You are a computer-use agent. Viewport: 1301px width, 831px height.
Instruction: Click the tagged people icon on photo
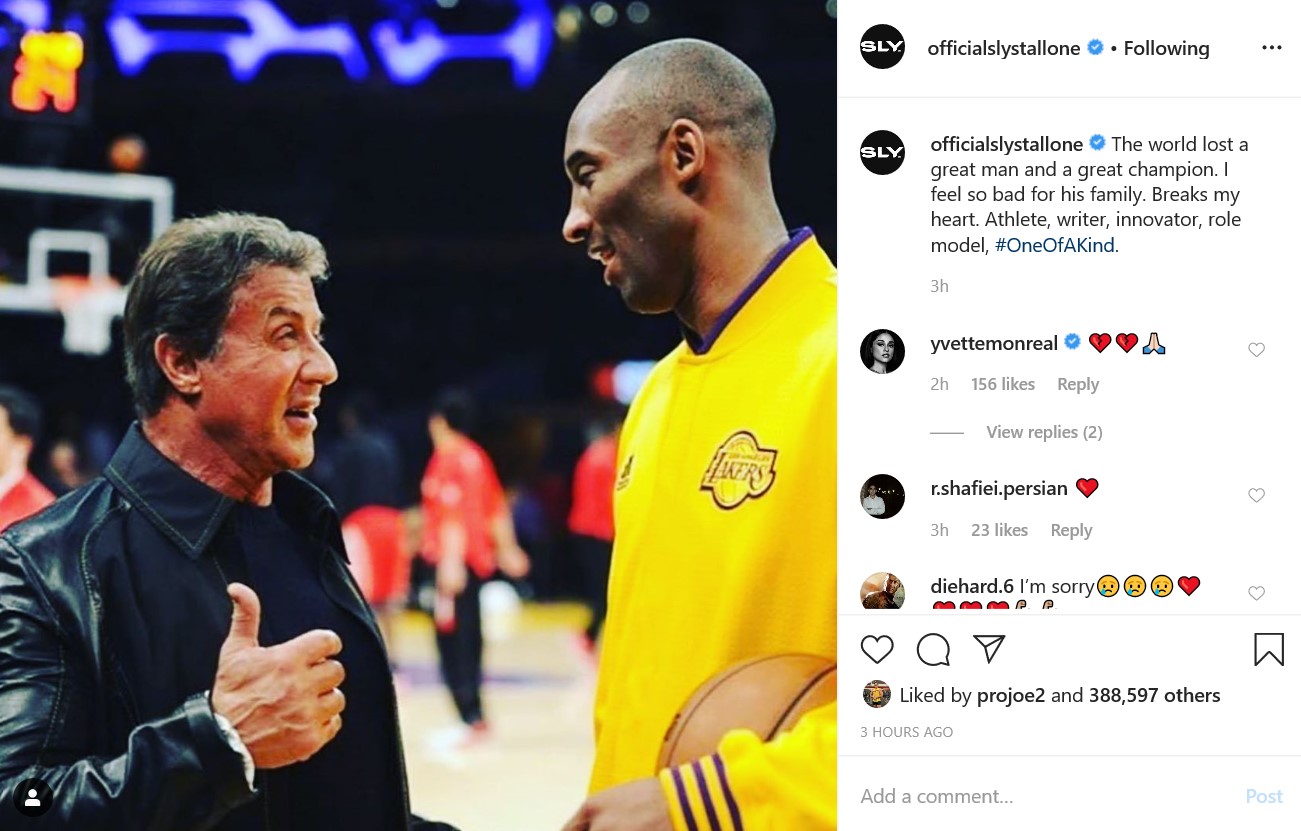(33, 797)
